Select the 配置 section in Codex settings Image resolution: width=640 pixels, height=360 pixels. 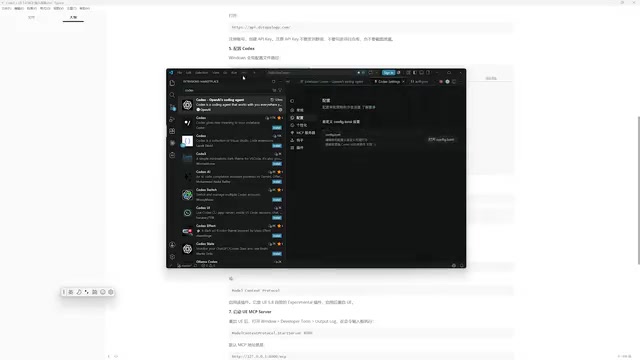tap(303, 118)
